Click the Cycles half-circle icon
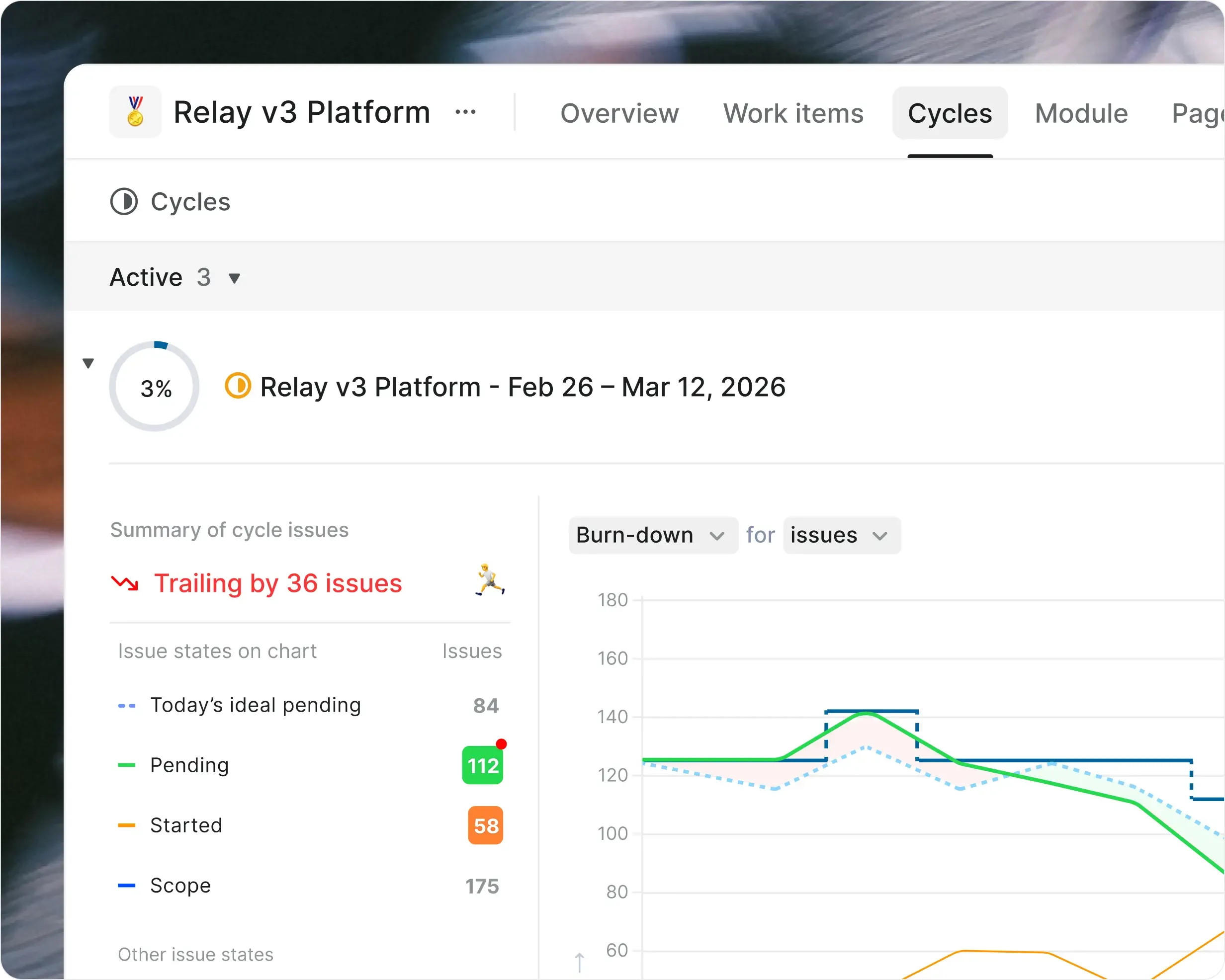 (x=124, y=202)
